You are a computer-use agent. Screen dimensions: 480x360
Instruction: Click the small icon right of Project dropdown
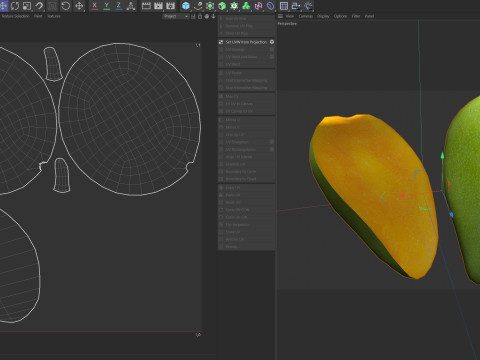point(193,16)
